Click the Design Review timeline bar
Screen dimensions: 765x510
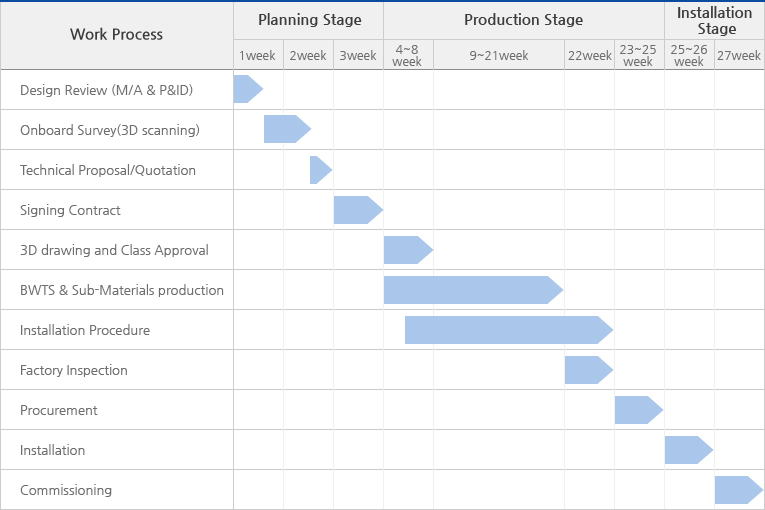point(247,90)
